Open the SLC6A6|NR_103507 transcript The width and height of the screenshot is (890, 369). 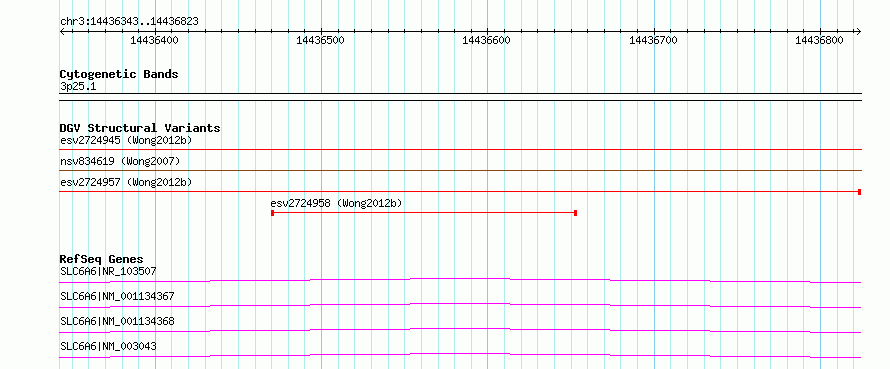[x=108, y=271]
